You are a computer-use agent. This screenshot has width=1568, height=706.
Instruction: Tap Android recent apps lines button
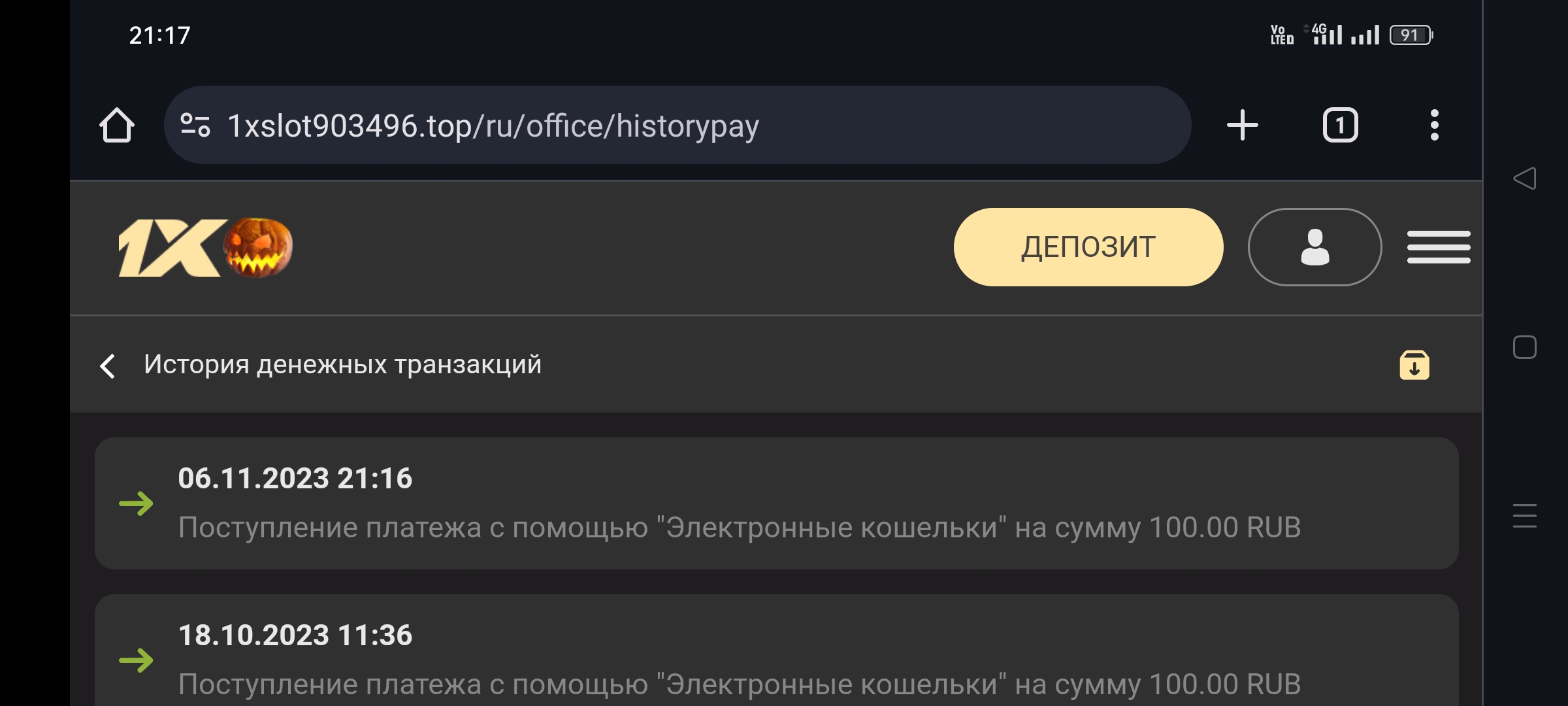(x=1524, y=516)
